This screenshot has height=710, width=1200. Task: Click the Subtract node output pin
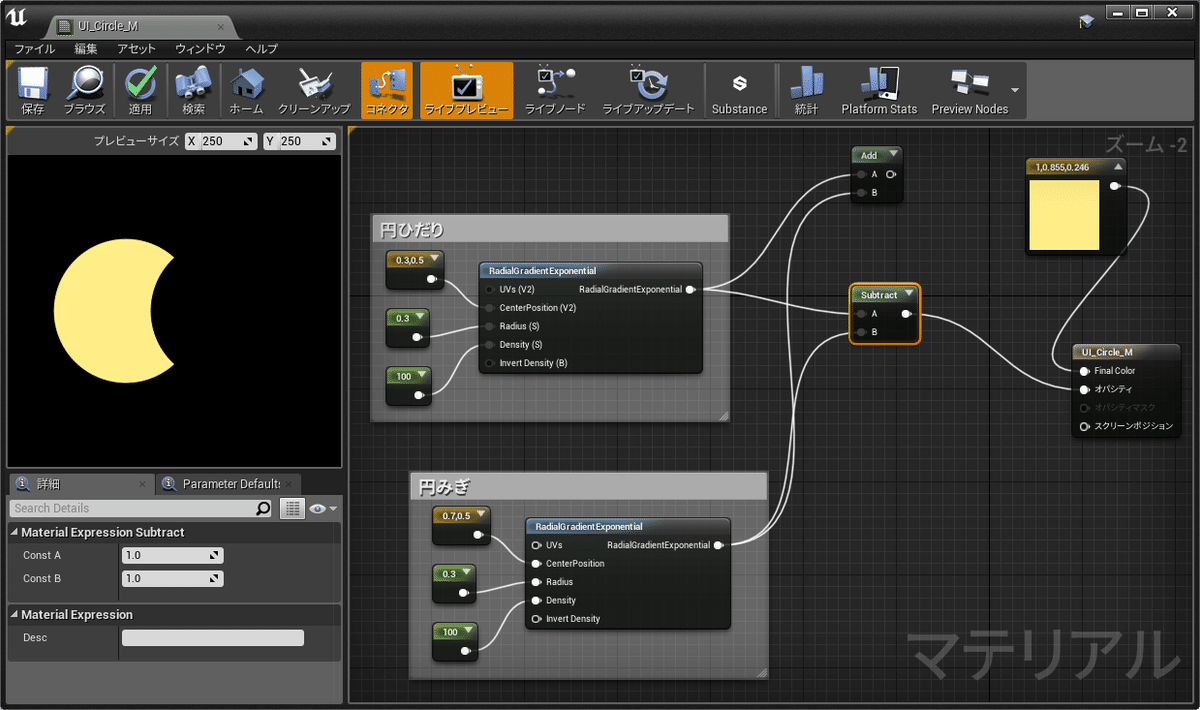click(x=906, y=314)
